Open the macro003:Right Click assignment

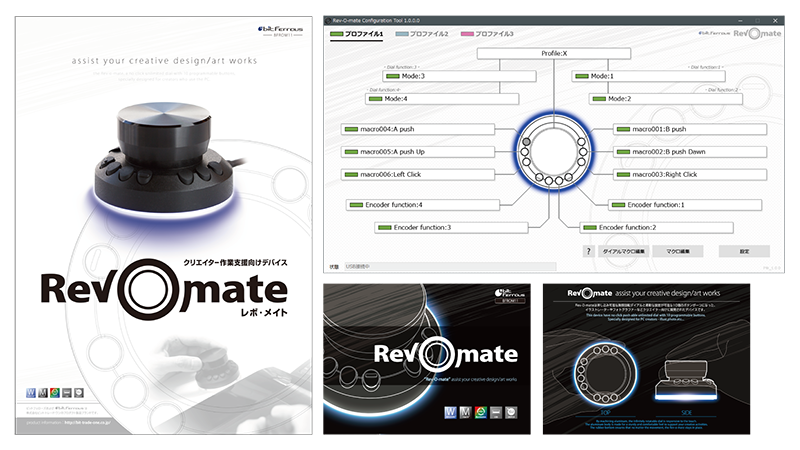pos(690,174)
